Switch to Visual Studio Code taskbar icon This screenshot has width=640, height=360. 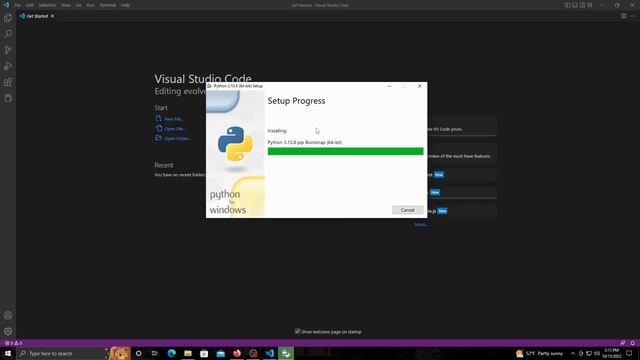pyautogui.click(x=269, y=353)
